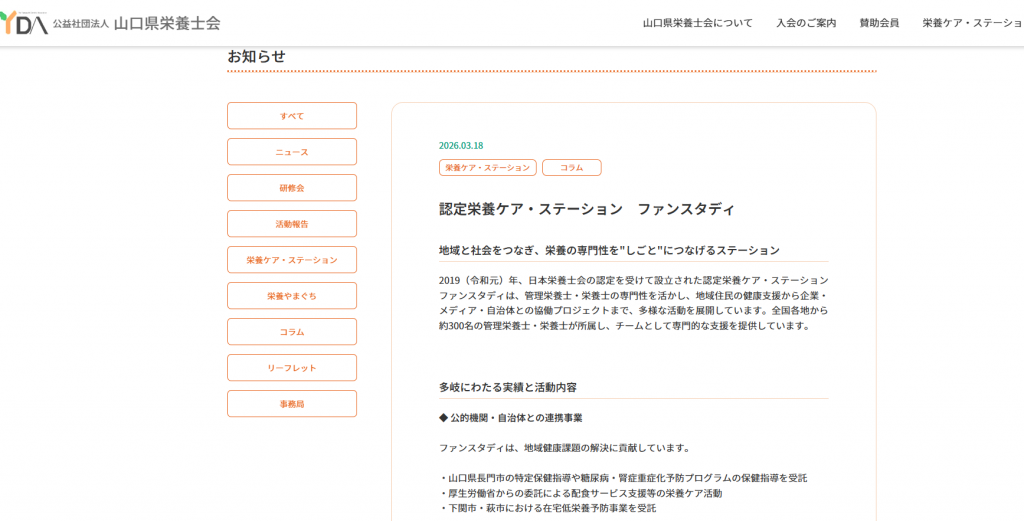Select 賛助会員 in top navigation

pos(879,23)
